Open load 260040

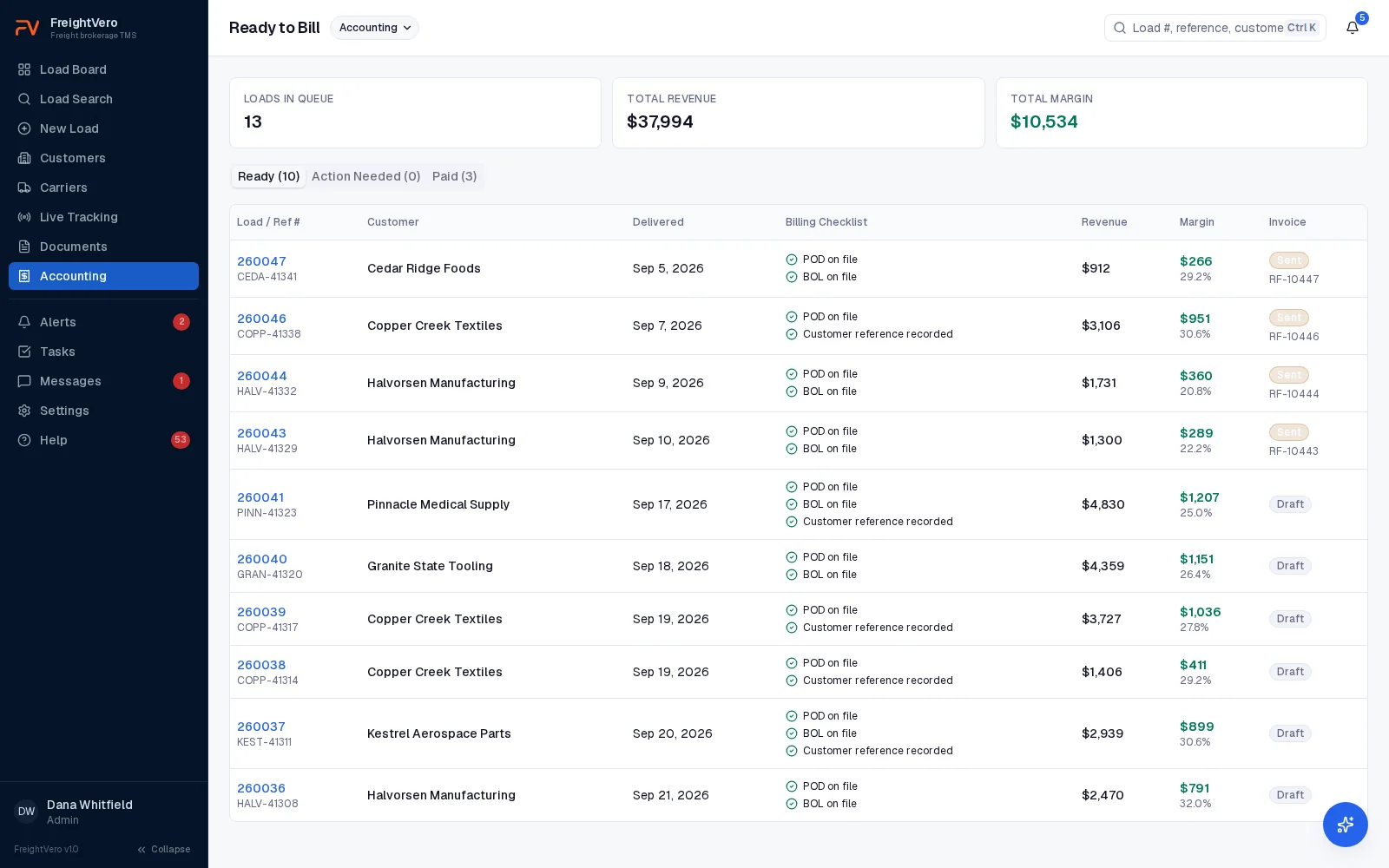pyautogui.click(x=262, y=559)
